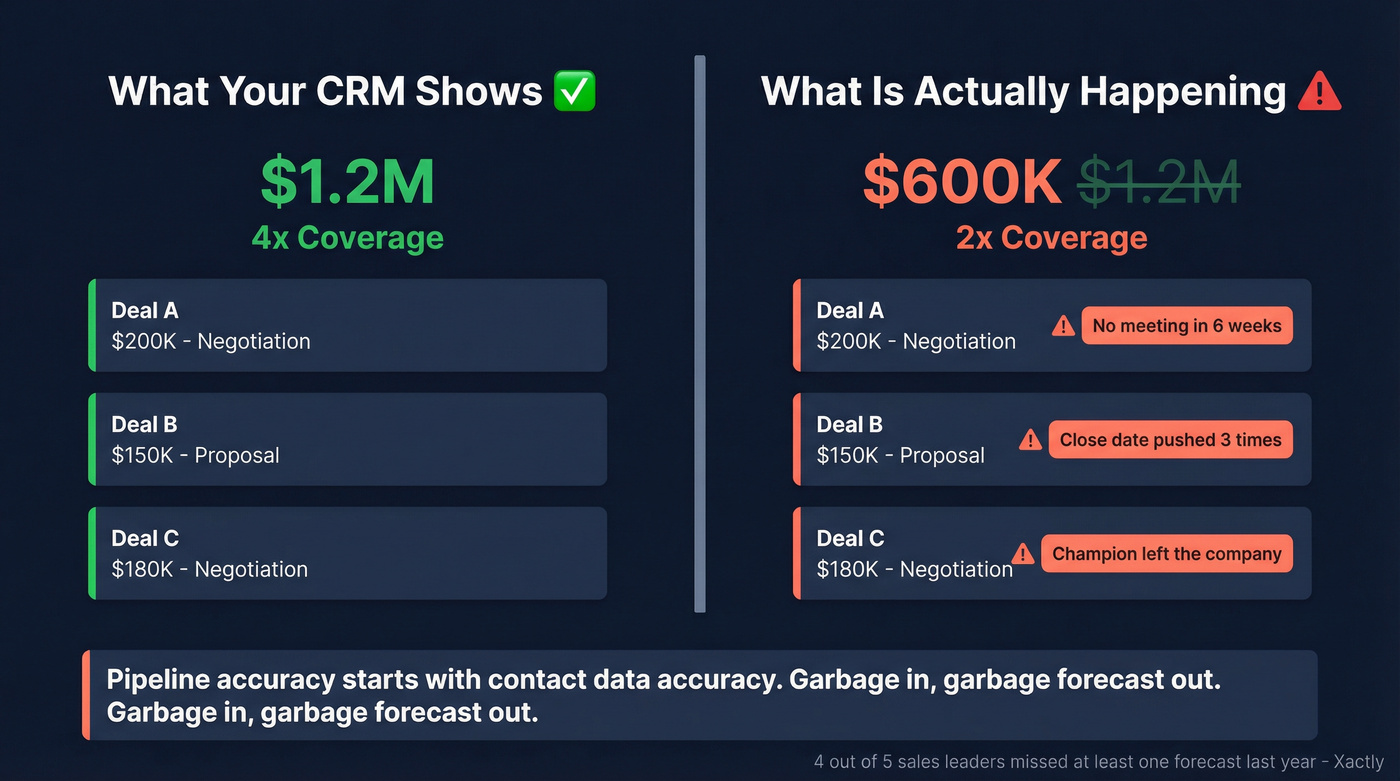The height and width of the screenshot is (781, 1400).
Task: Select the Deal B card in the CRM column
Action: pos(348,439)
